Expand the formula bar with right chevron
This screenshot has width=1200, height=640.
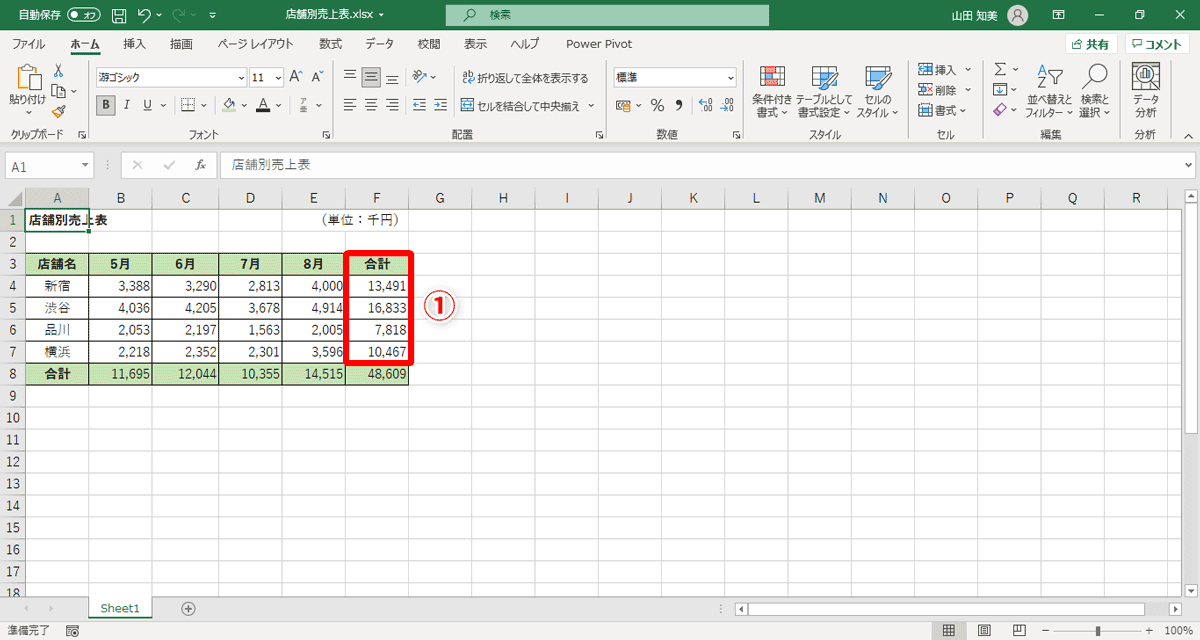tap(1188, 165)
